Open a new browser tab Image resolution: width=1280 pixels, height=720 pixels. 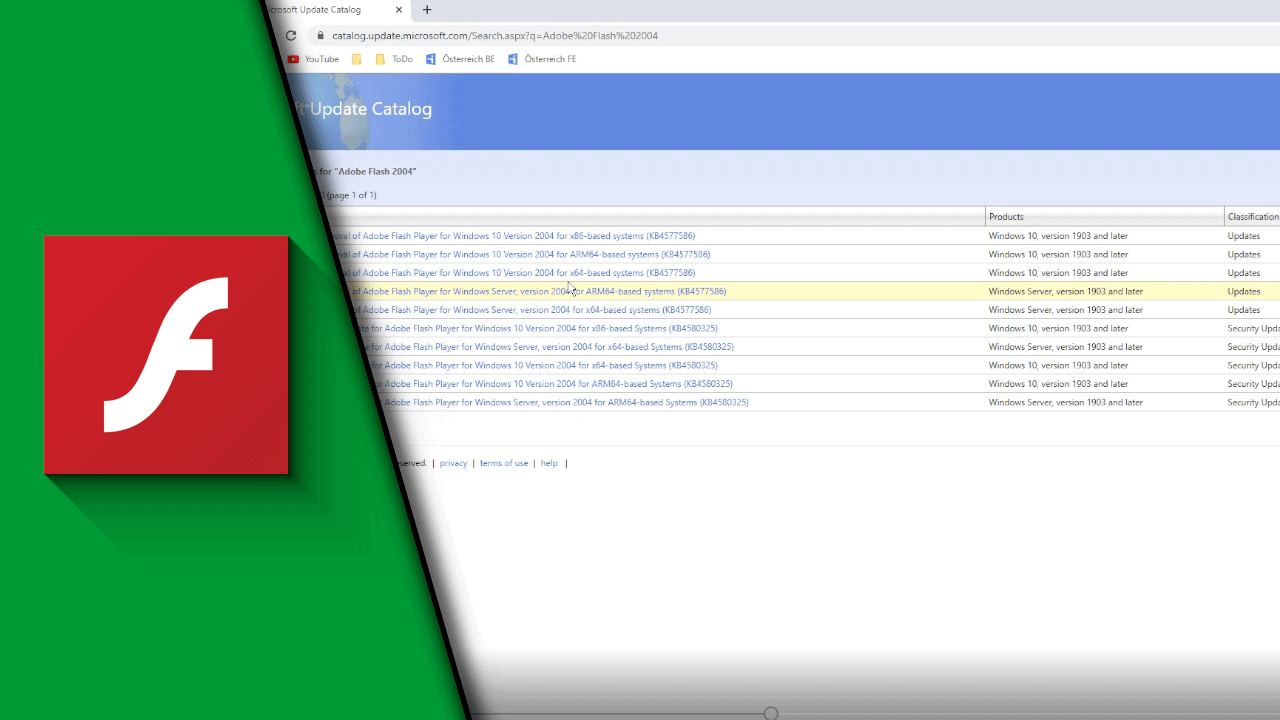coord(427,10)
